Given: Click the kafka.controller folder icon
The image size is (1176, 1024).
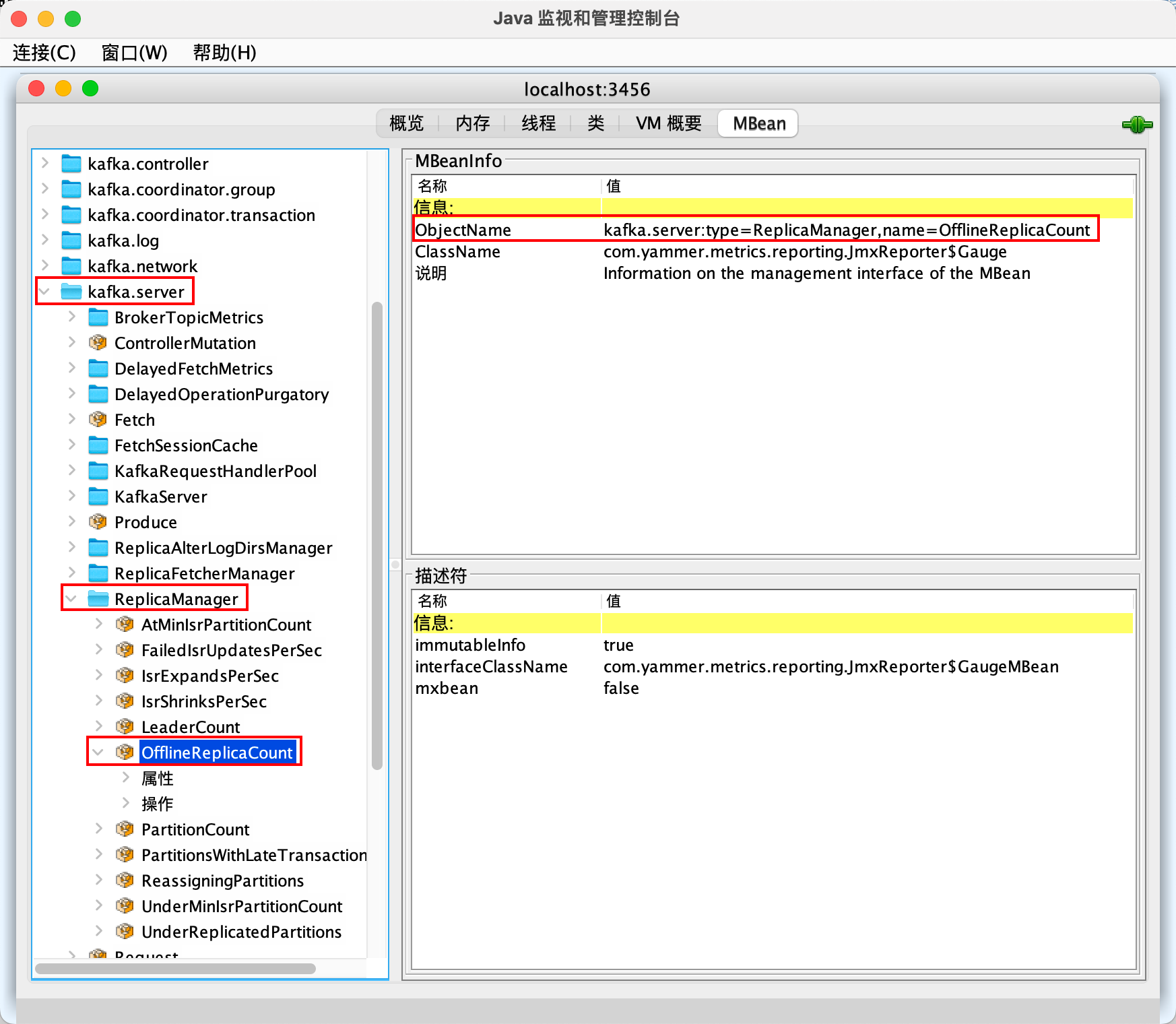Looking at the screenshot, I should coord(71,164).
